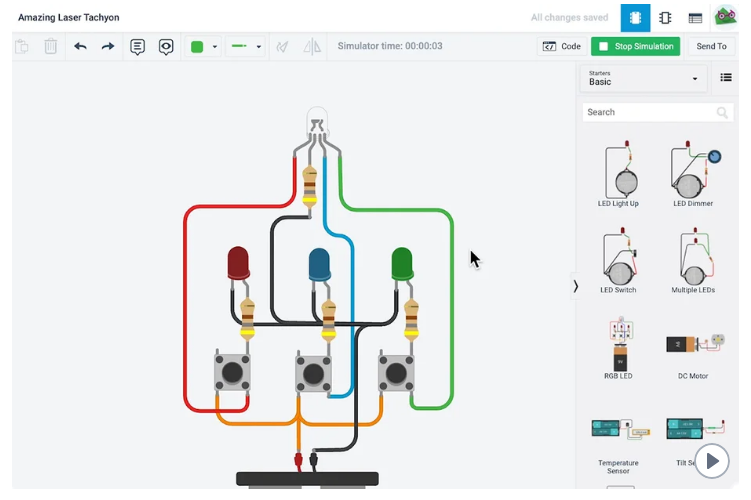Click the red LED component

(x=238, y=264)
